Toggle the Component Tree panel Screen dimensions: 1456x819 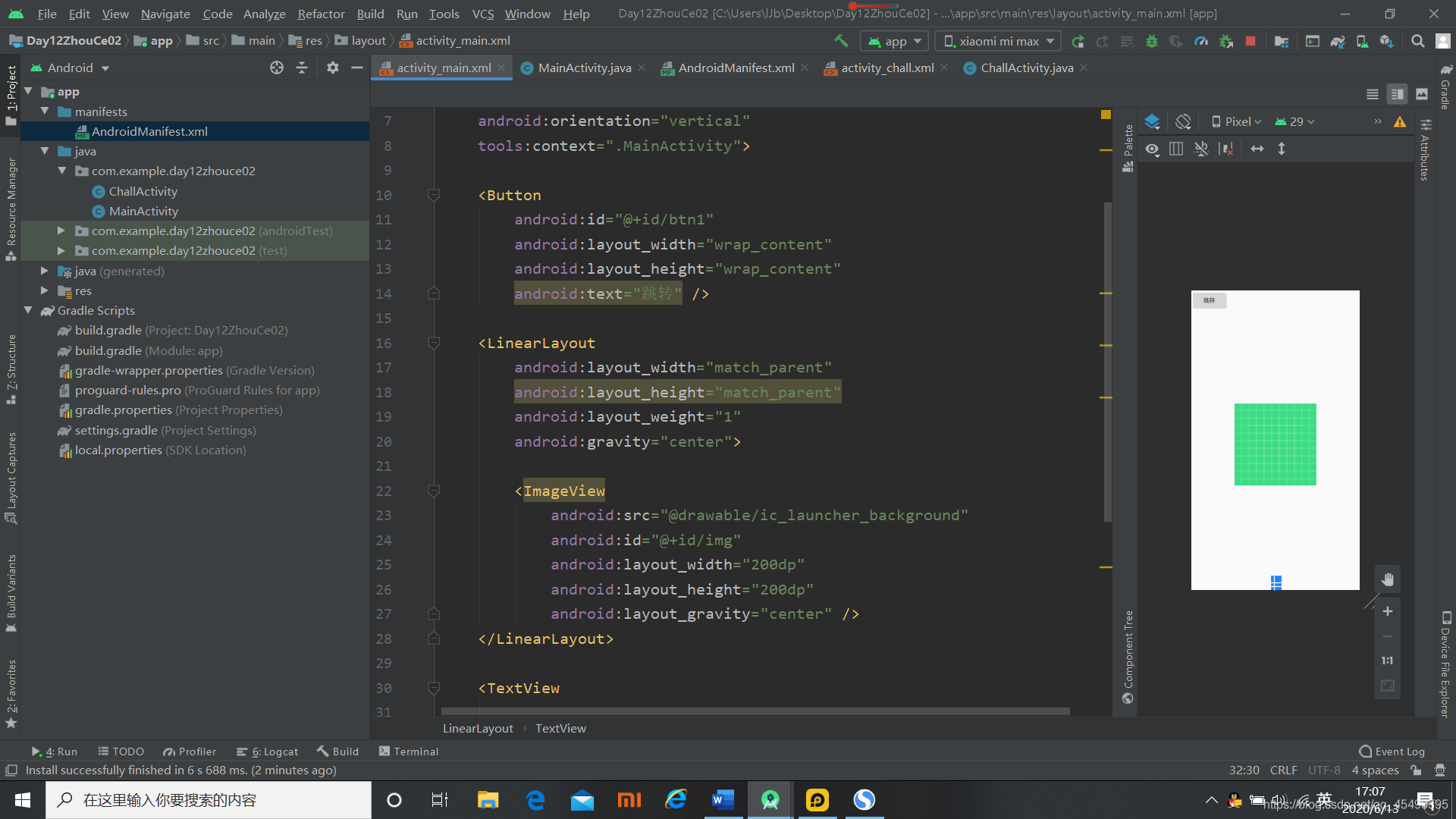coord(1128,657)
